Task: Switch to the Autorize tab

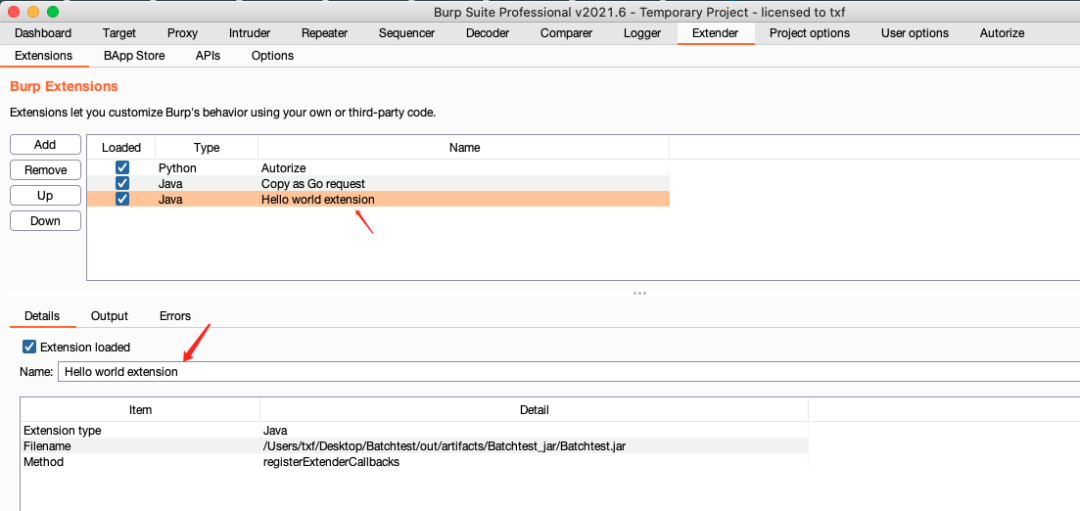Action: 1001,33
